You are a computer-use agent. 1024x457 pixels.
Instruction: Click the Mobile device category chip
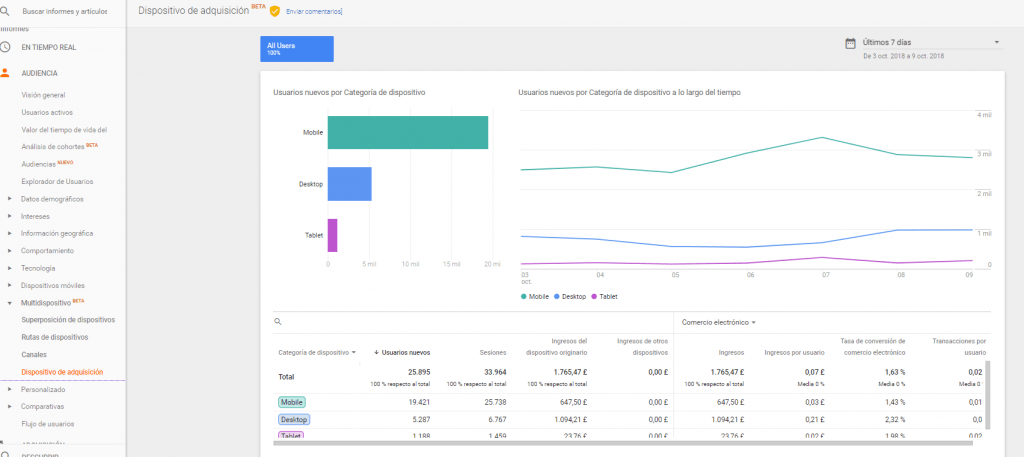click(291, 402)
